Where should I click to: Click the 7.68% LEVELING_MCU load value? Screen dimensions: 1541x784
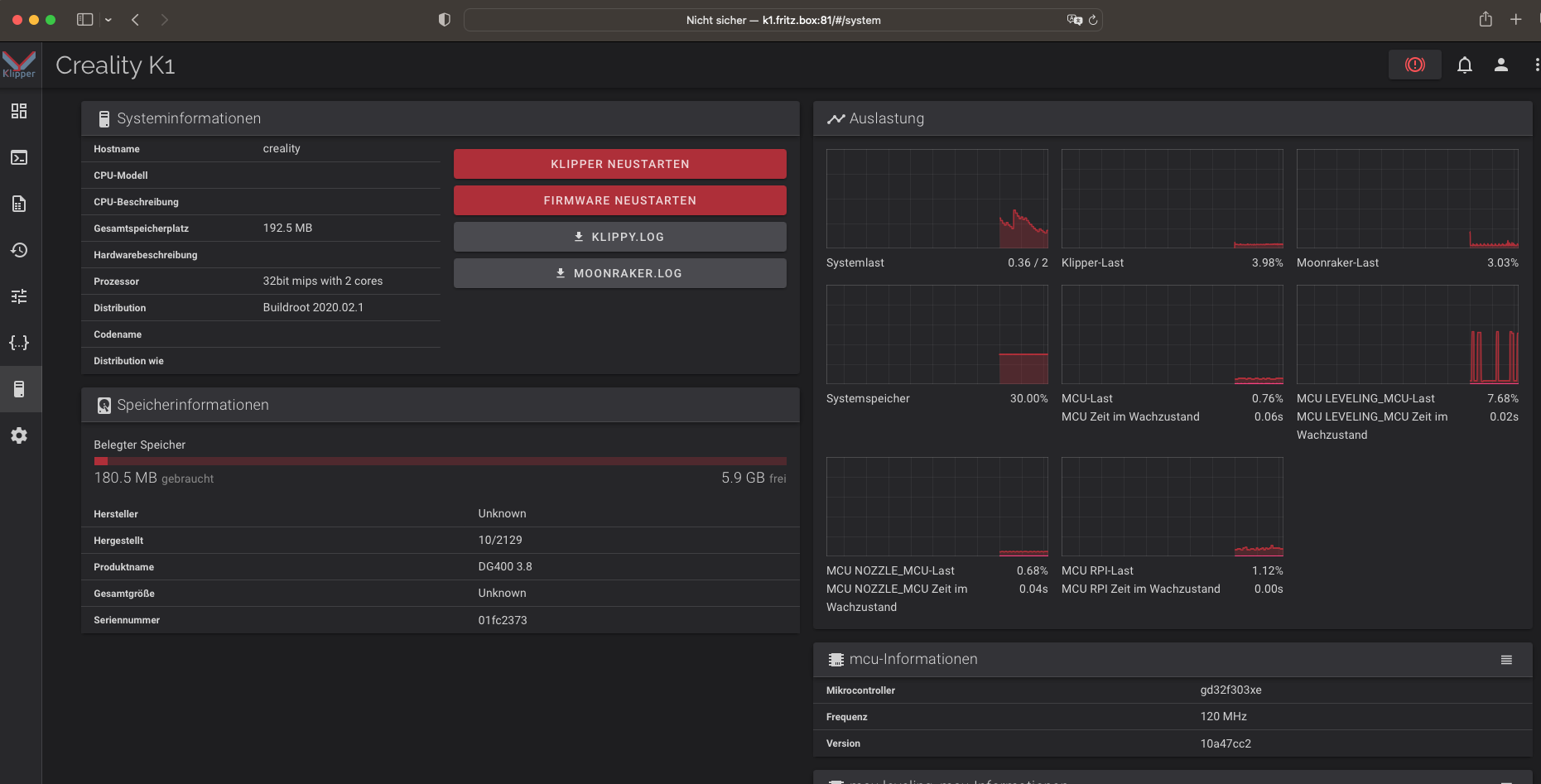[1502, 398]
